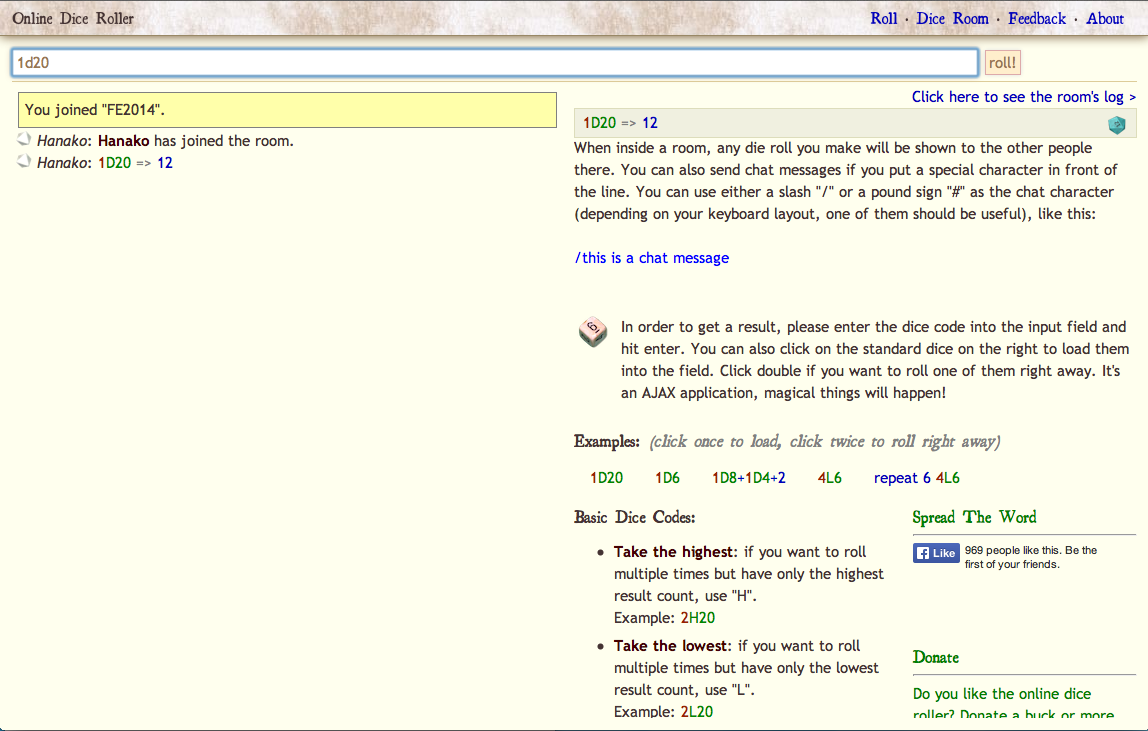Click the green d20 die icon in result box
Viewport: 1148px width, 731px height.
coord(1117,125)
